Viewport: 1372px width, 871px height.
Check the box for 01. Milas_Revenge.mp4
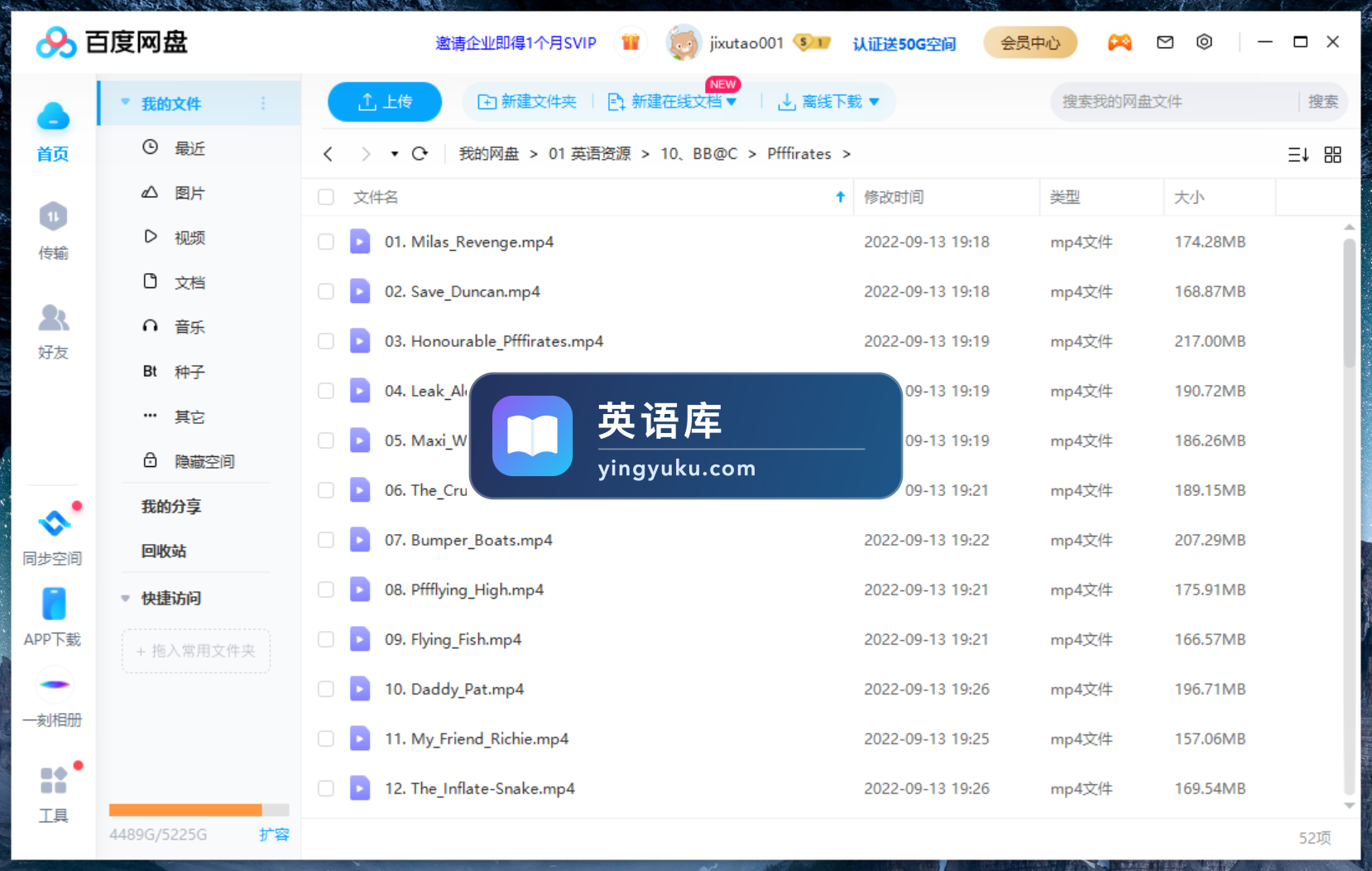point(326,242)
